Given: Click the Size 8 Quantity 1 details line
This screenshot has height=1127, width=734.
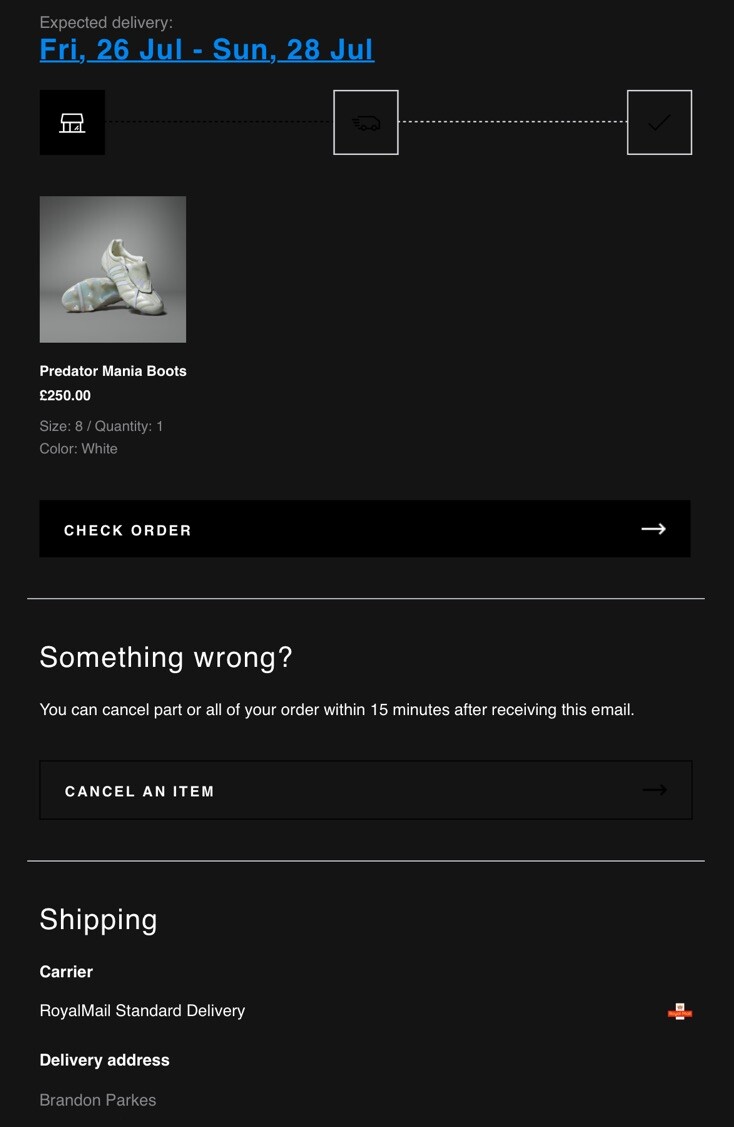Looking at the screenshot, I should click(101, 426).
